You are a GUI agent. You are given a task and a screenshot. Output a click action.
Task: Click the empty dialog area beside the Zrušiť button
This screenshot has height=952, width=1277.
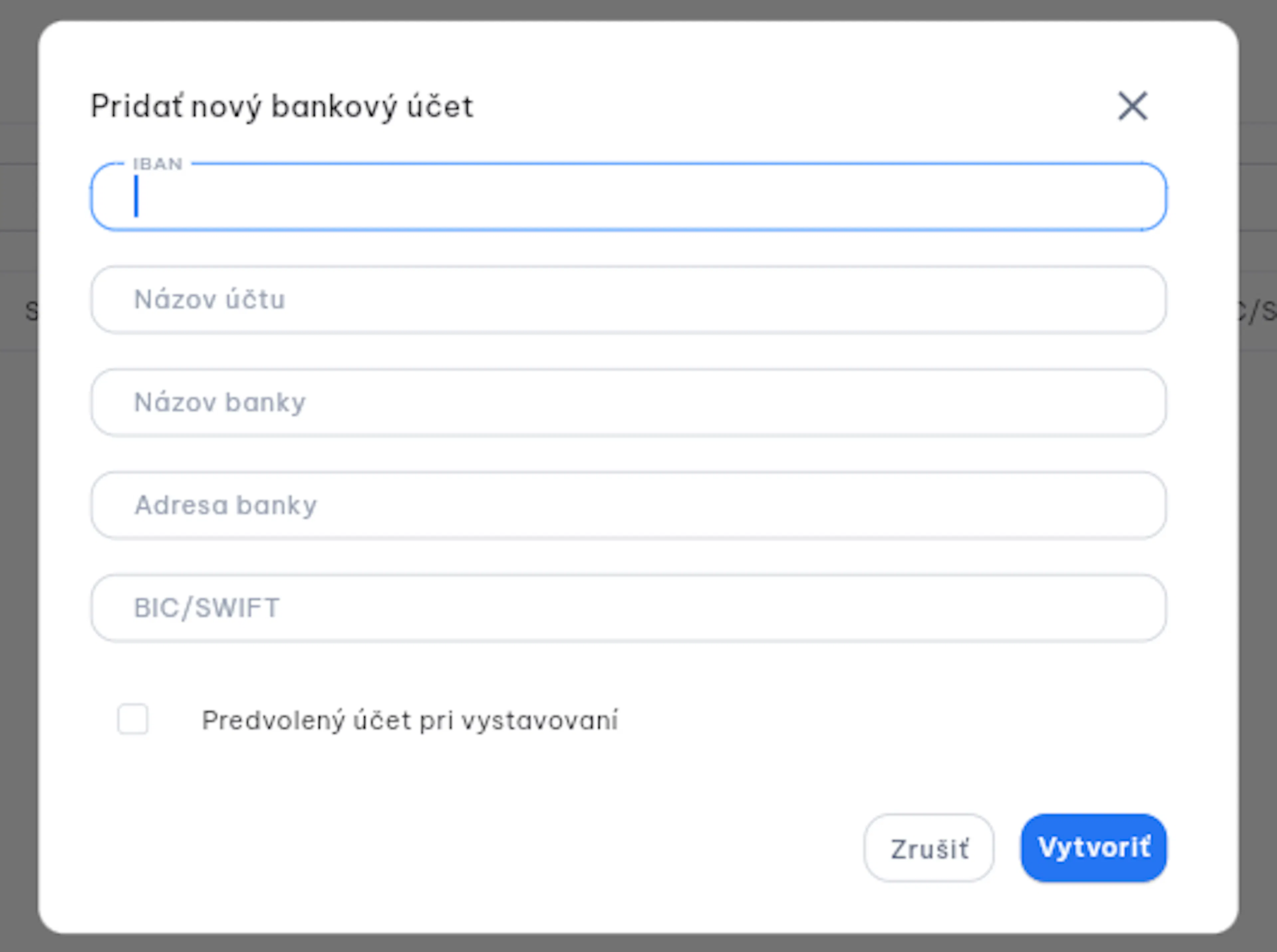[x=461, y=848]
